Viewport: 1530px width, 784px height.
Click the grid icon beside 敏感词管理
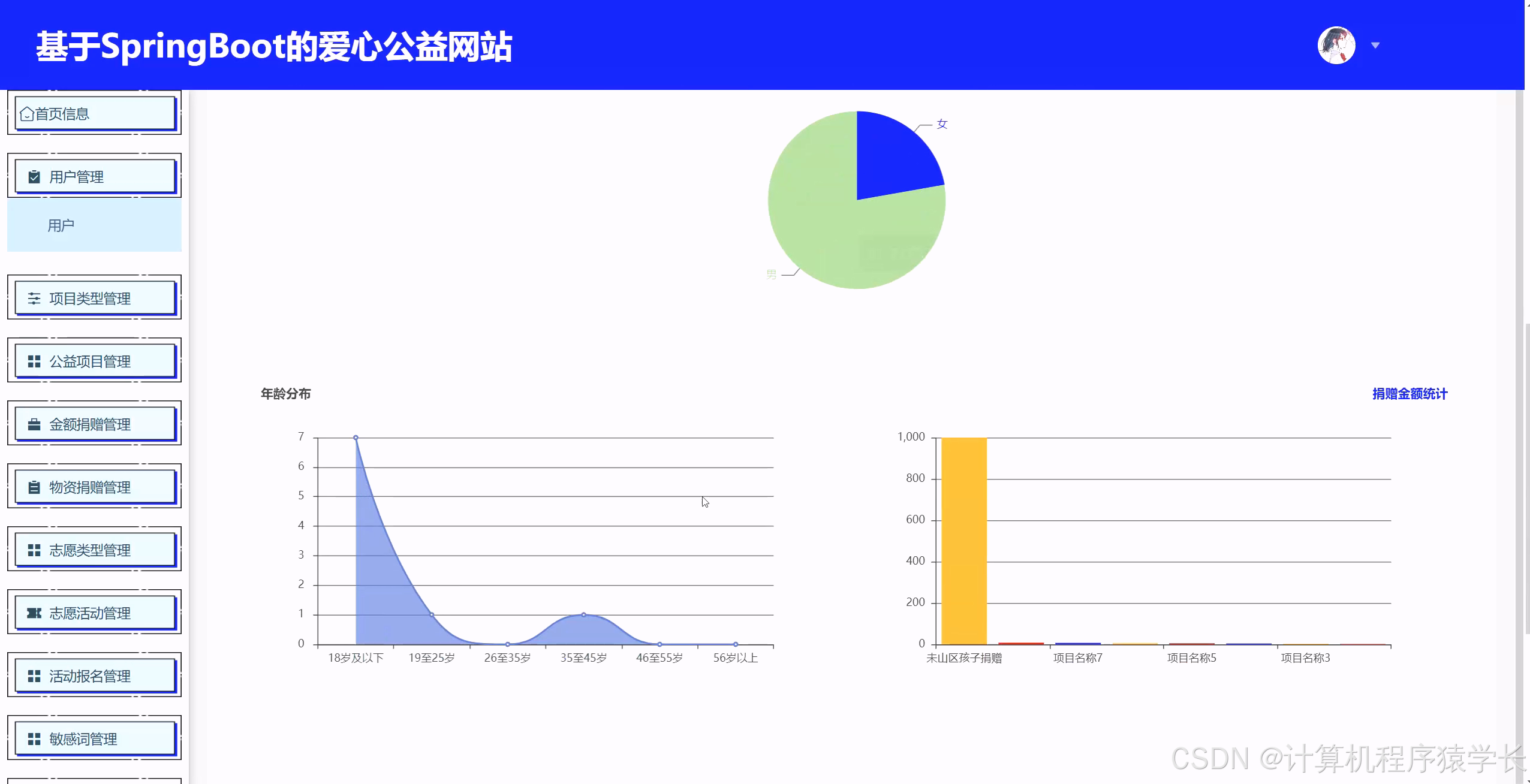tap(34, 739)
